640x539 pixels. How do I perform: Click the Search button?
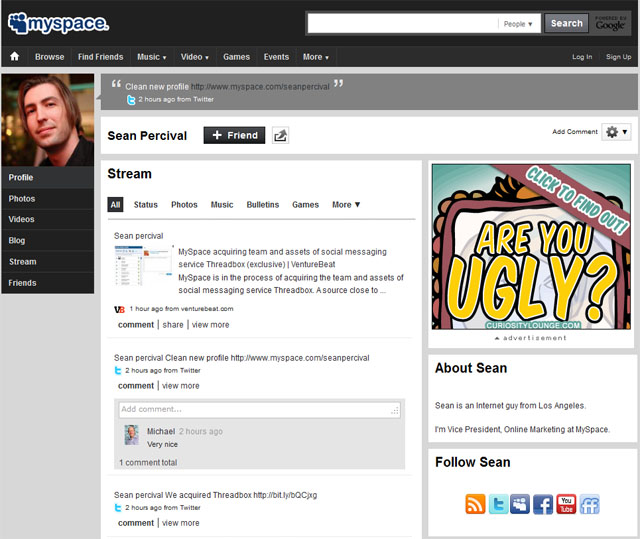(567, 23)
